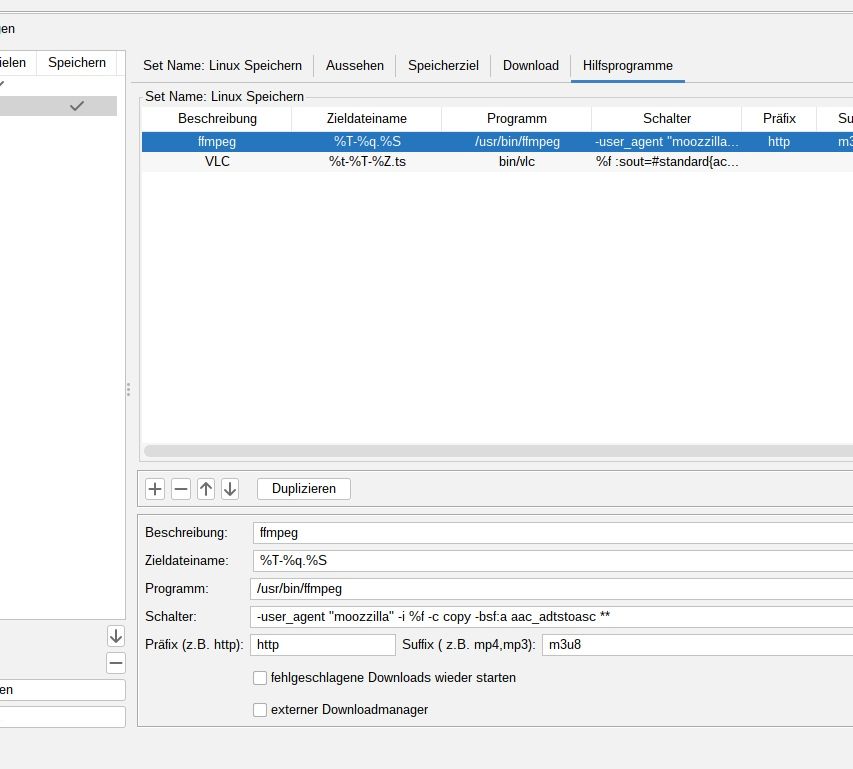Open the Set Name: Linux Speichern tab
Image resolution: width=853 pixels, height=769 pixels.
point(222,66)
